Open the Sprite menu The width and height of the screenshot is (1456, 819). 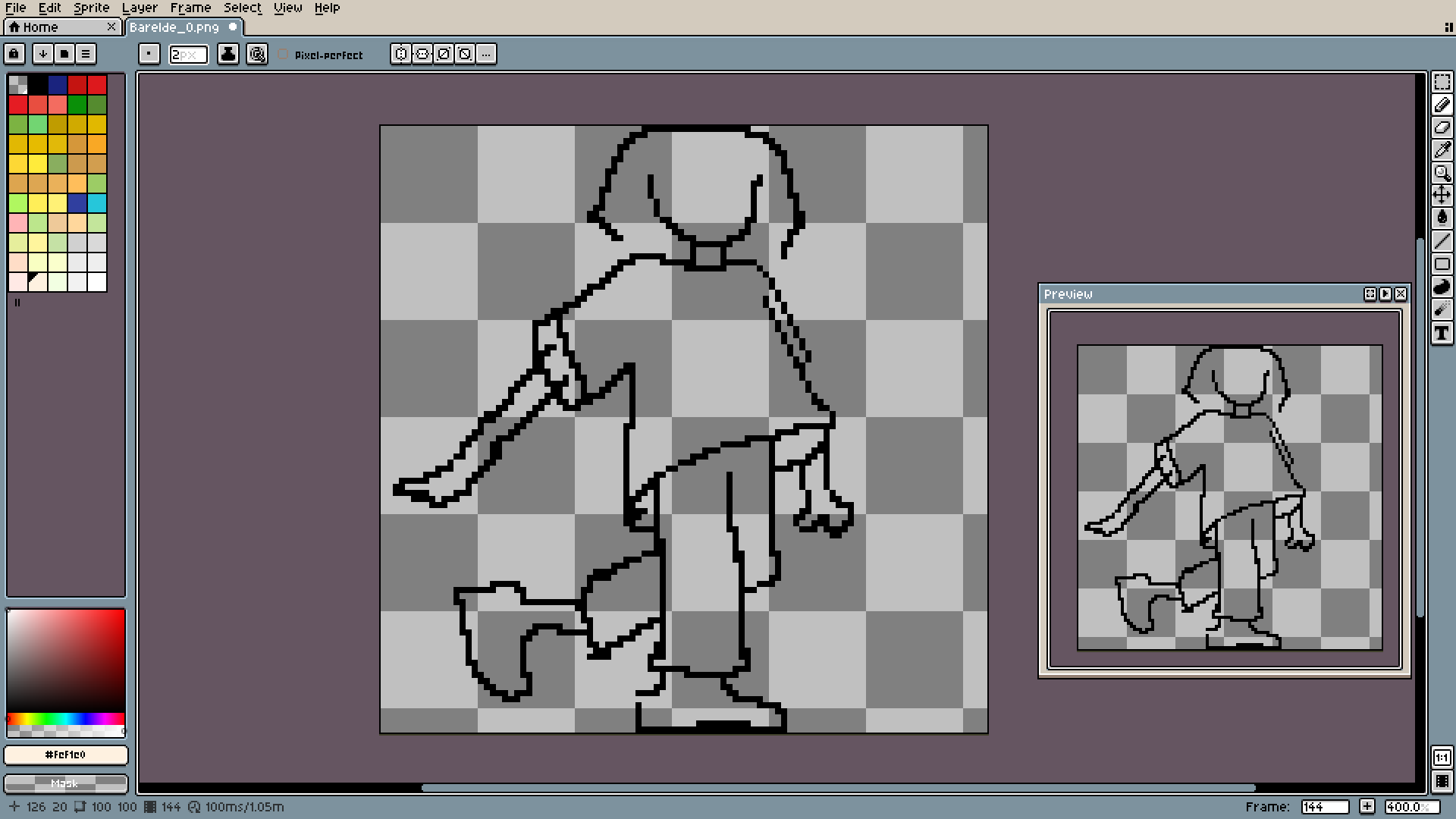coord(91,8)
